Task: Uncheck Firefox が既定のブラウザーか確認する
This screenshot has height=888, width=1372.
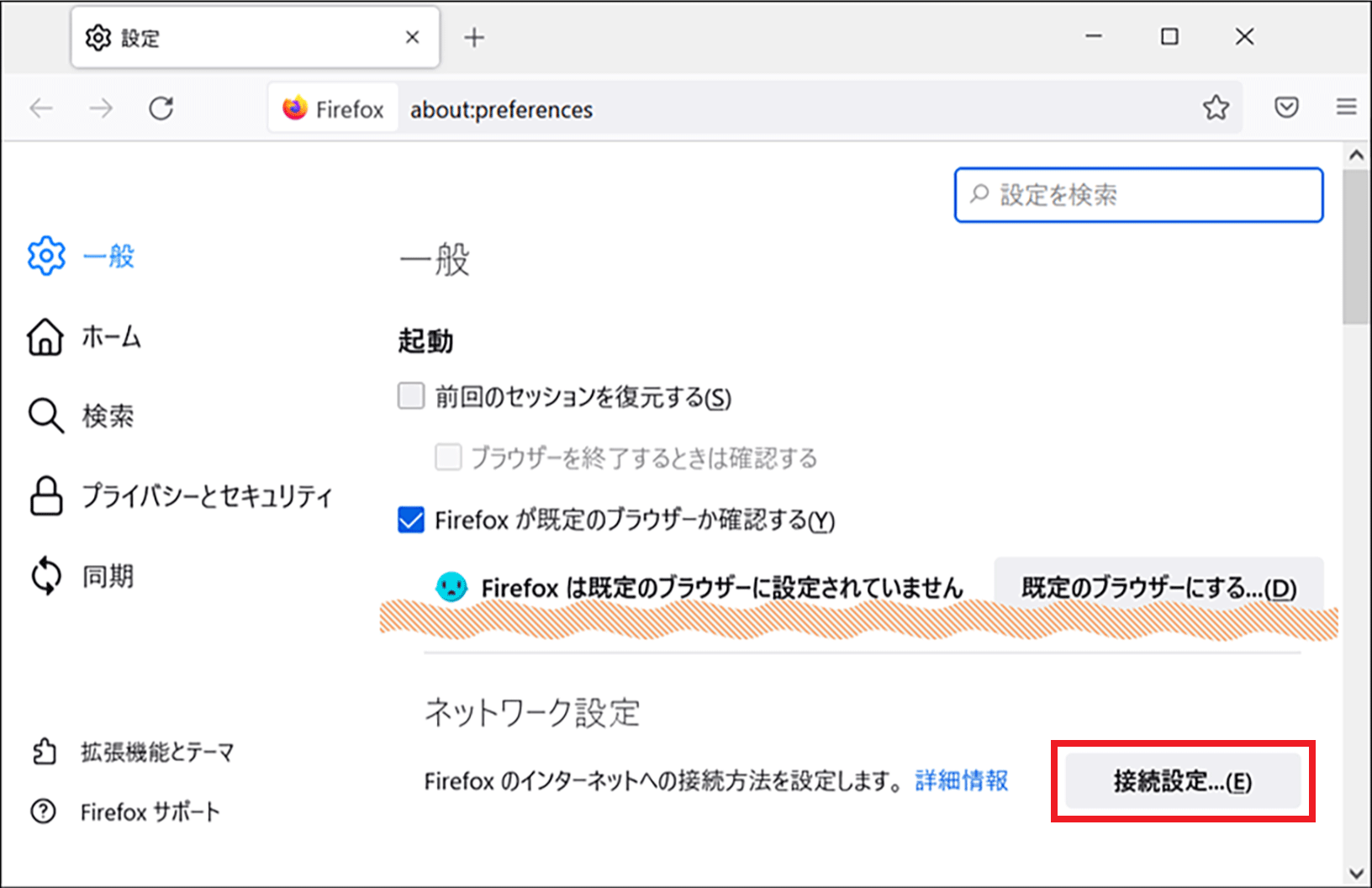Action: coord(411,520)
